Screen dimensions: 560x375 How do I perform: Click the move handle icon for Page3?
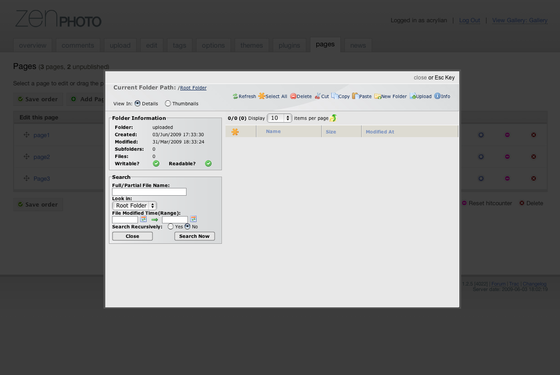[26, 178]
